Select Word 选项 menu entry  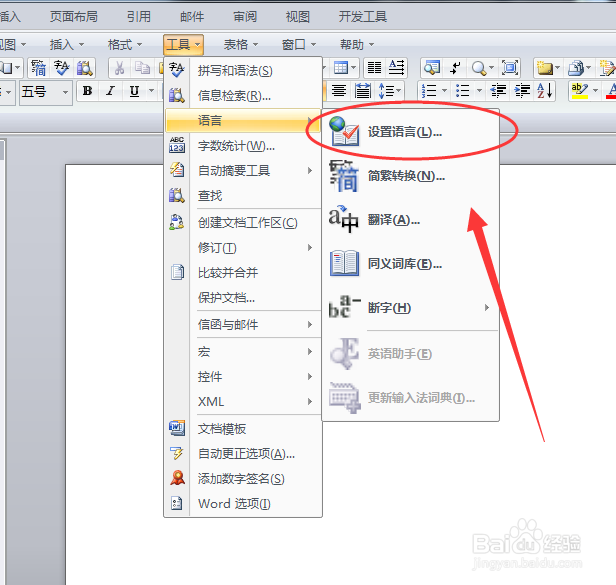click(243, 503)
